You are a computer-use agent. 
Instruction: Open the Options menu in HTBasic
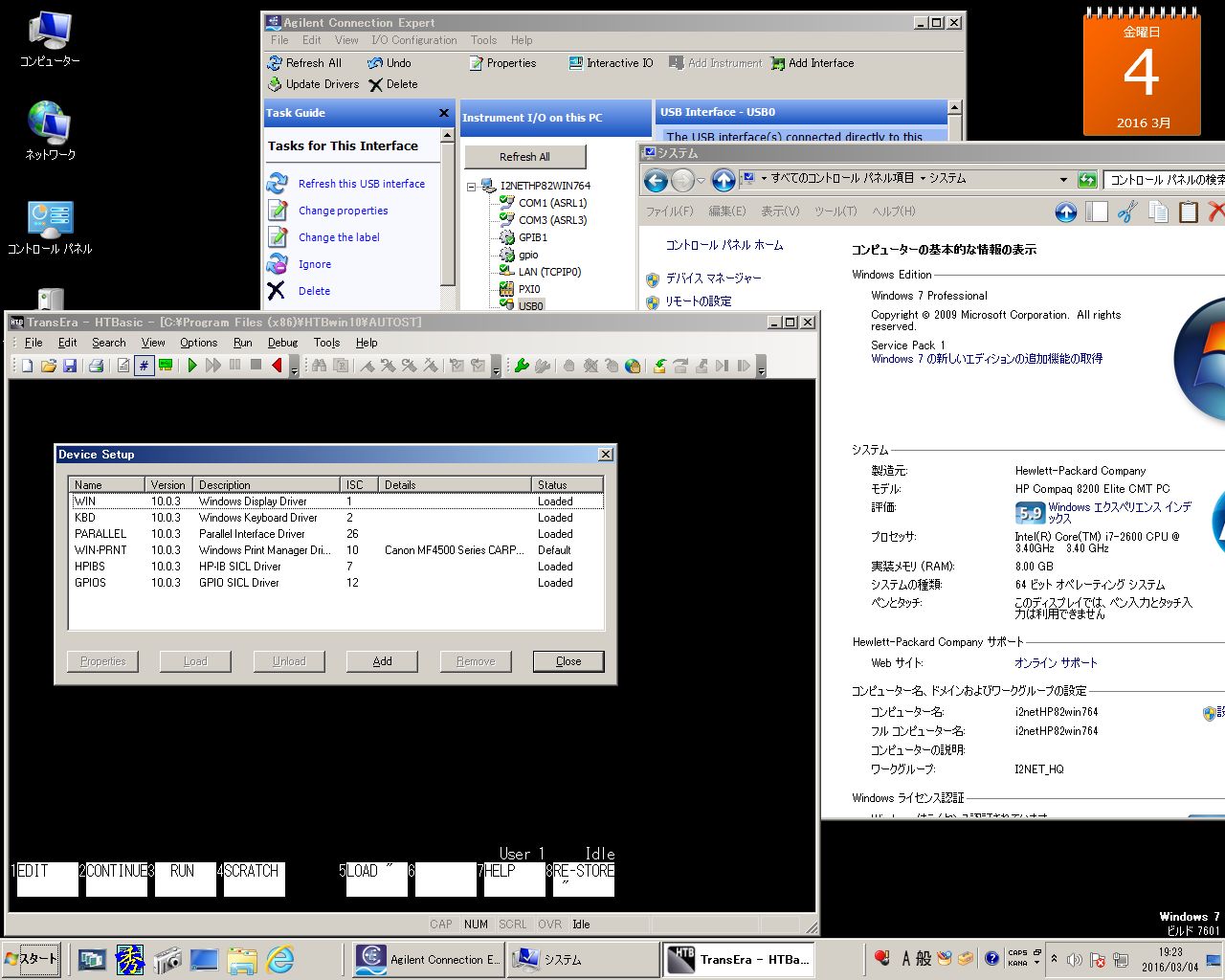tap(198, 343)
